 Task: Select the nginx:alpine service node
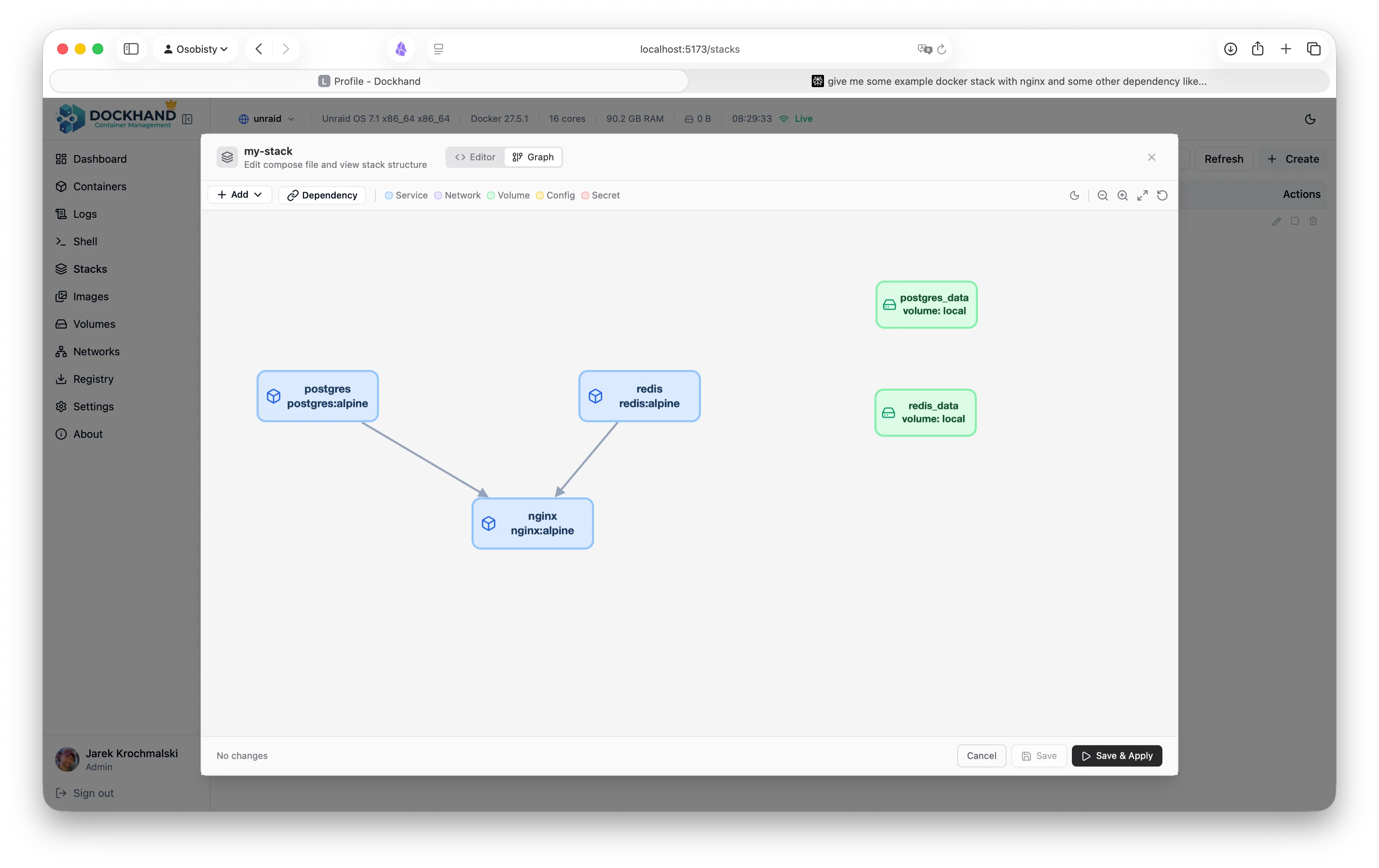coord(533,523)
